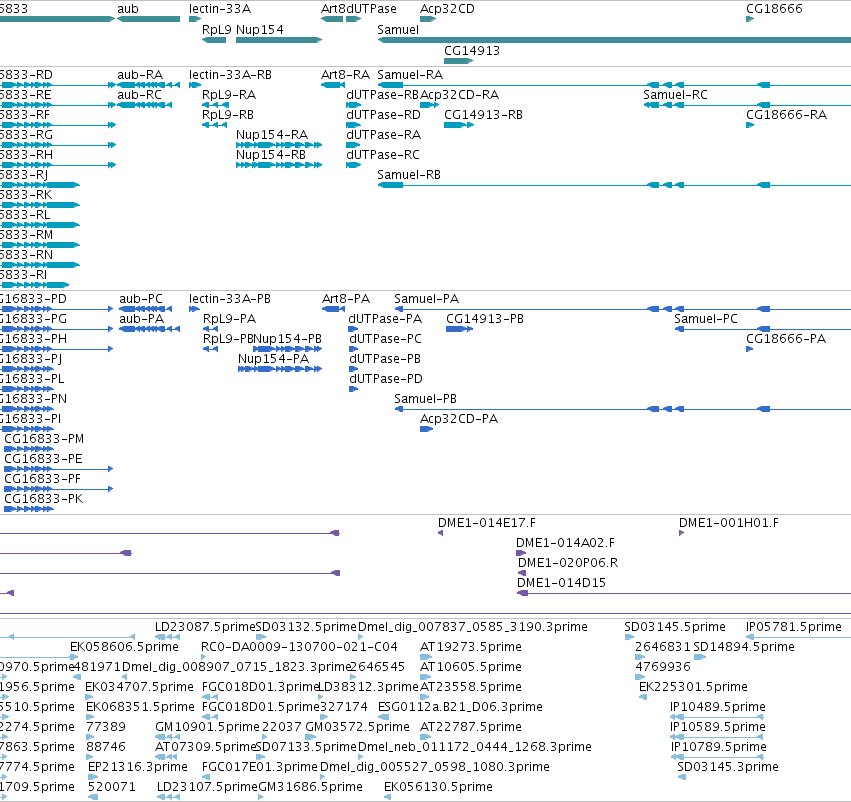Click EST SD03145.3prime
This screenshot has height=802, width=851.
[x=728, y=767]
